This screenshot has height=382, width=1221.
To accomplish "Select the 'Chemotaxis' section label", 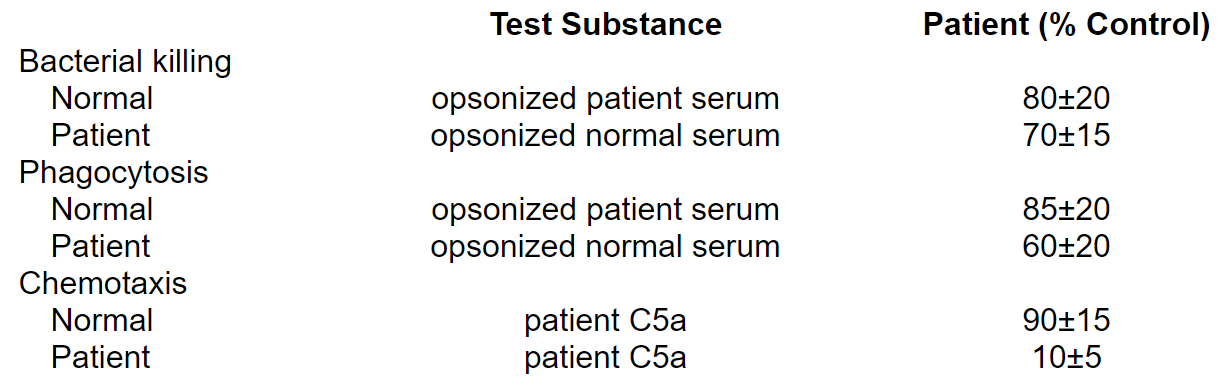I will pos(103,283).
